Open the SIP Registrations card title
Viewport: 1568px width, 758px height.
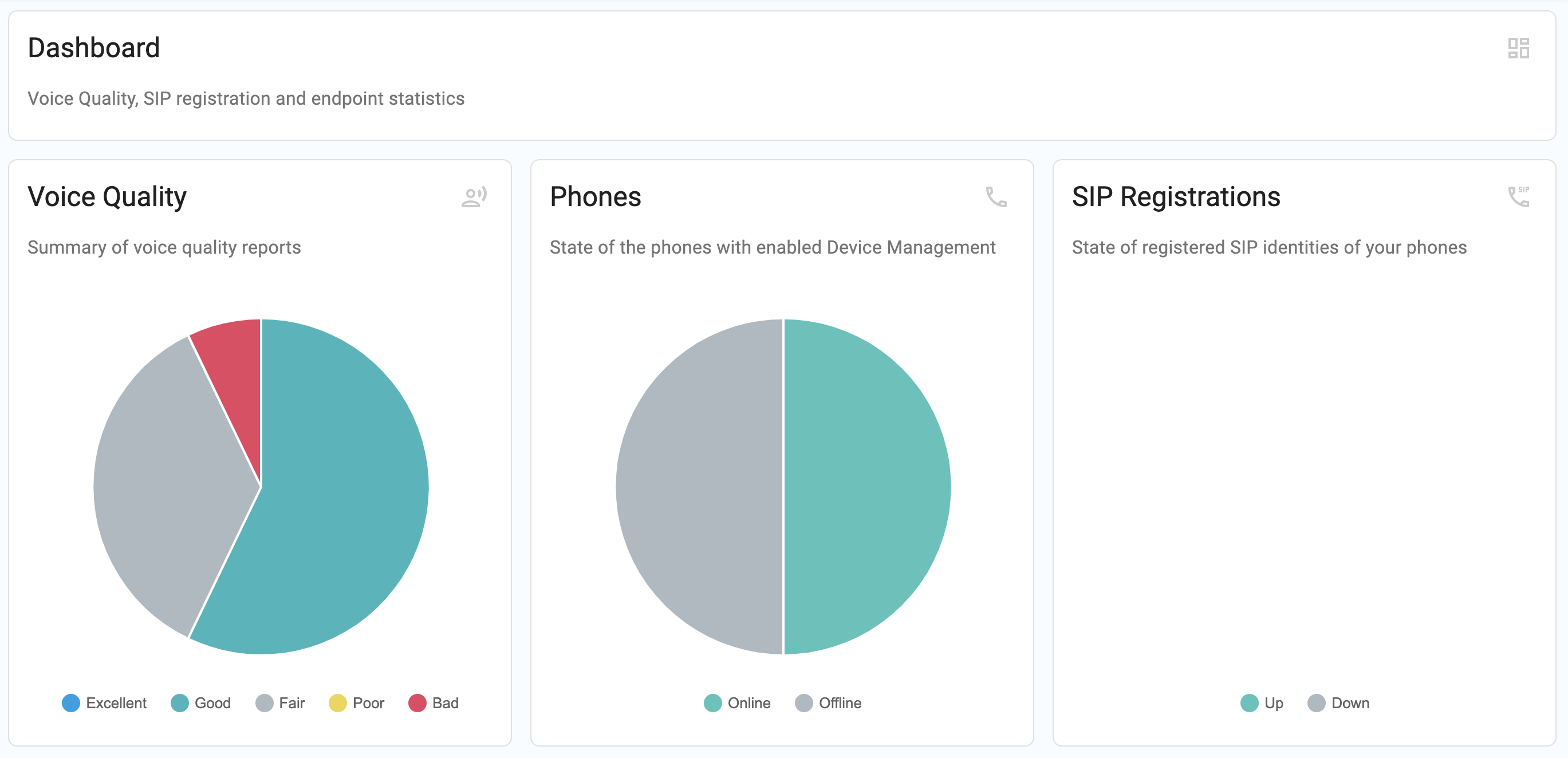(1176, 196)
